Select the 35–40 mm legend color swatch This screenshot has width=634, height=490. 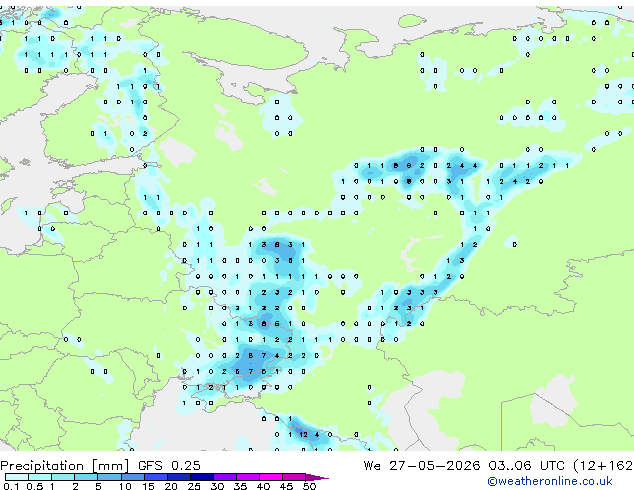click(x=247, y=477)
